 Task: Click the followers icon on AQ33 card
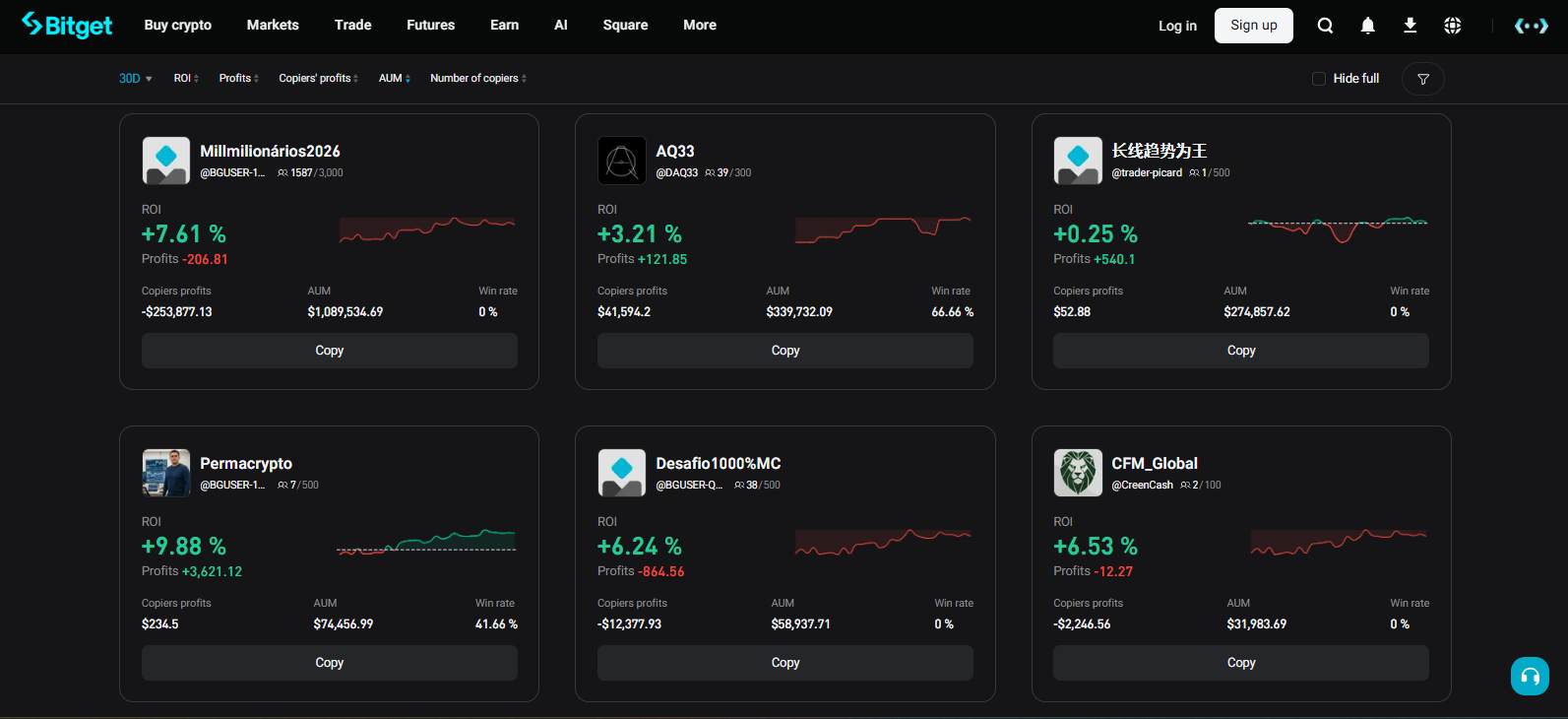pyautogui.click(x=710, y=172)
